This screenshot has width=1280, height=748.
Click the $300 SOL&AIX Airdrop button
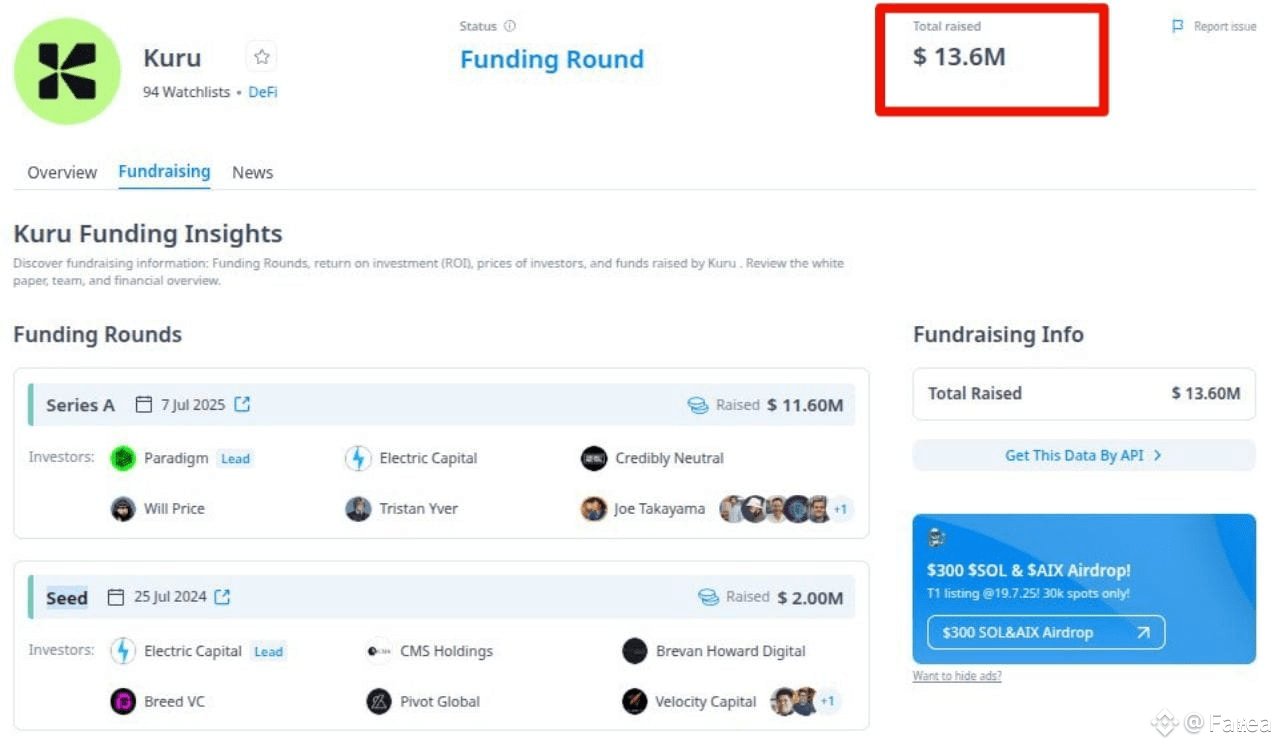pos(1046,632)
